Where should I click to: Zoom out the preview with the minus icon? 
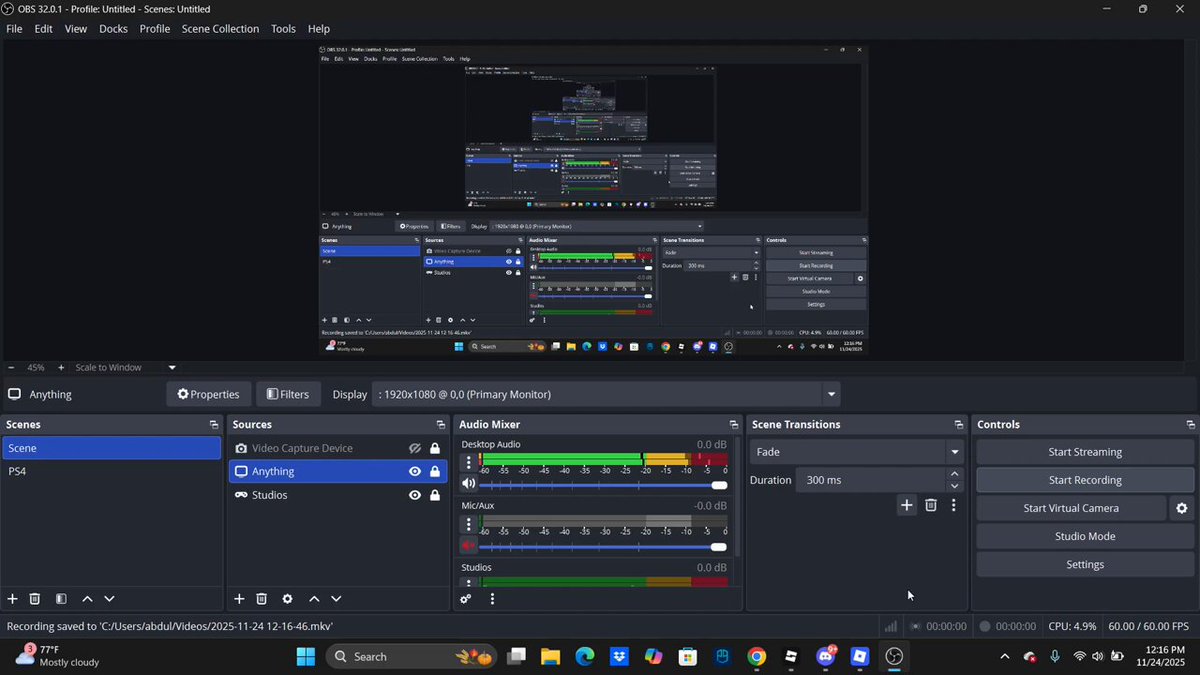pos(11,367)
